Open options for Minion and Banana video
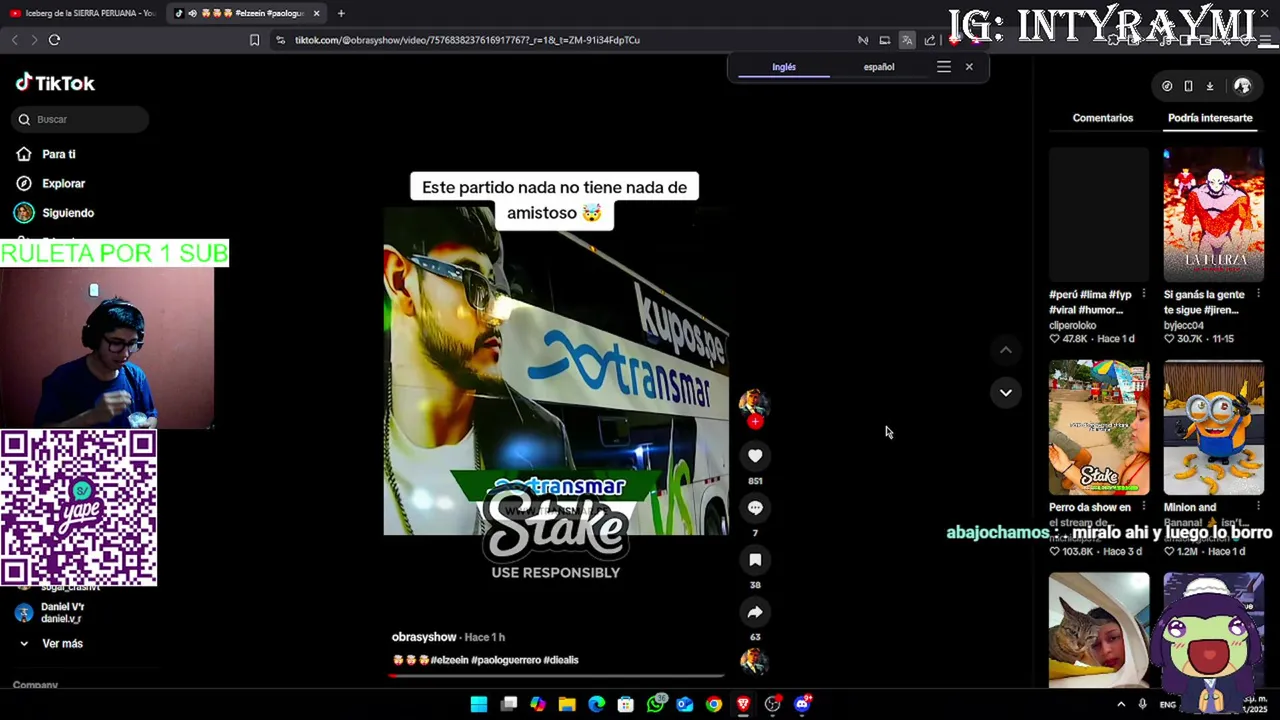The width and height of the screenshot is (1280, 720). 1258,507
